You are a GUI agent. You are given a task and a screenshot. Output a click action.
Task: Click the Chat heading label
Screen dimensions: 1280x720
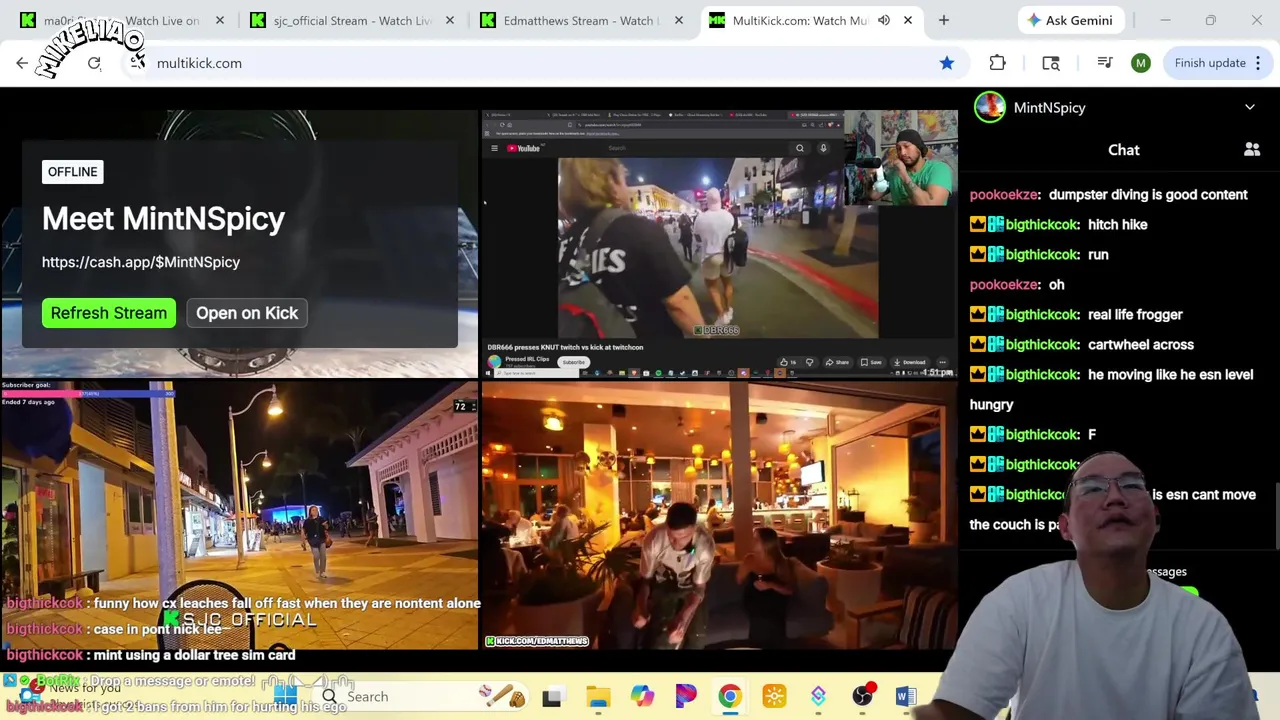1124,150
